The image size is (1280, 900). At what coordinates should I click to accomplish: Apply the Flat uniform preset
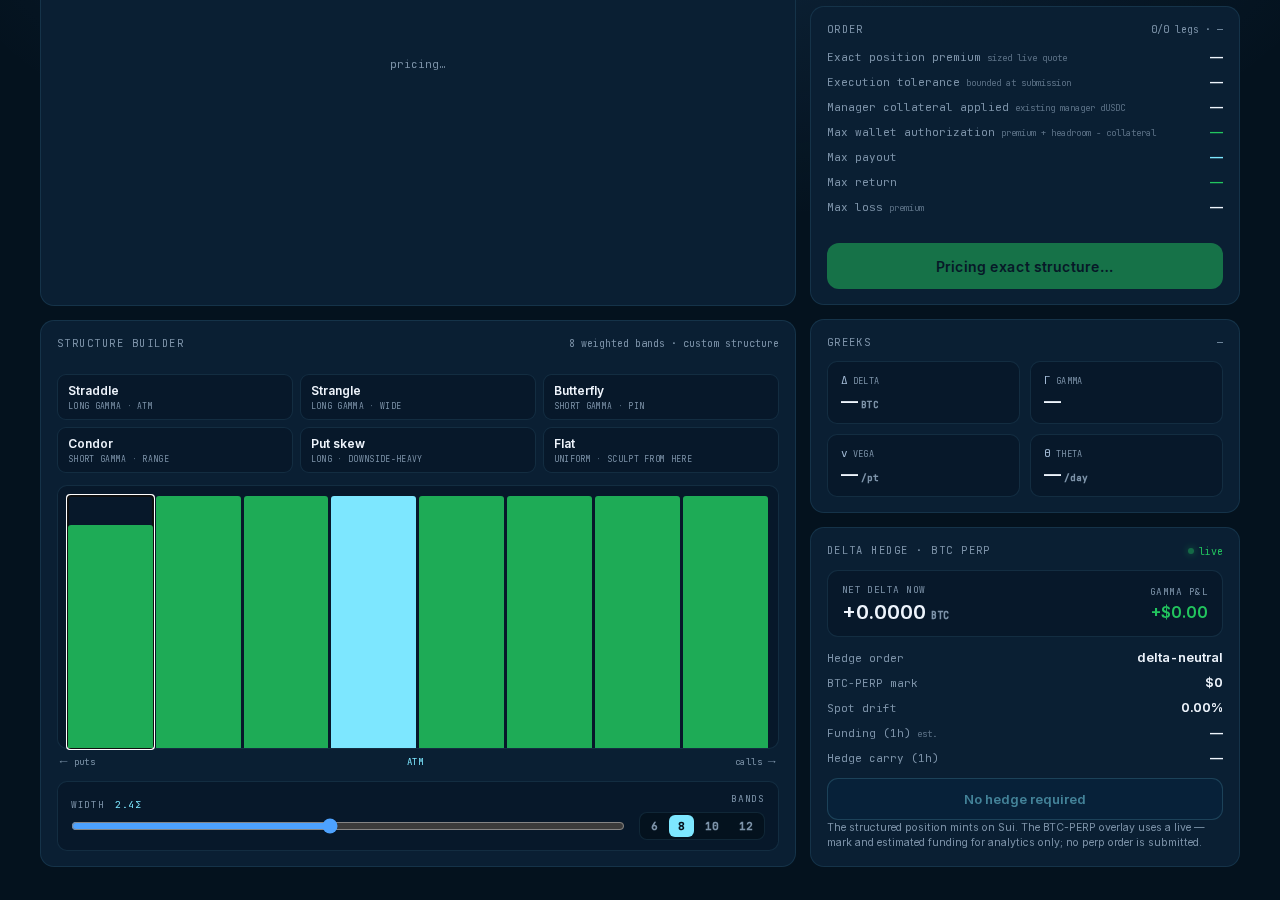[x=661, y=450]
